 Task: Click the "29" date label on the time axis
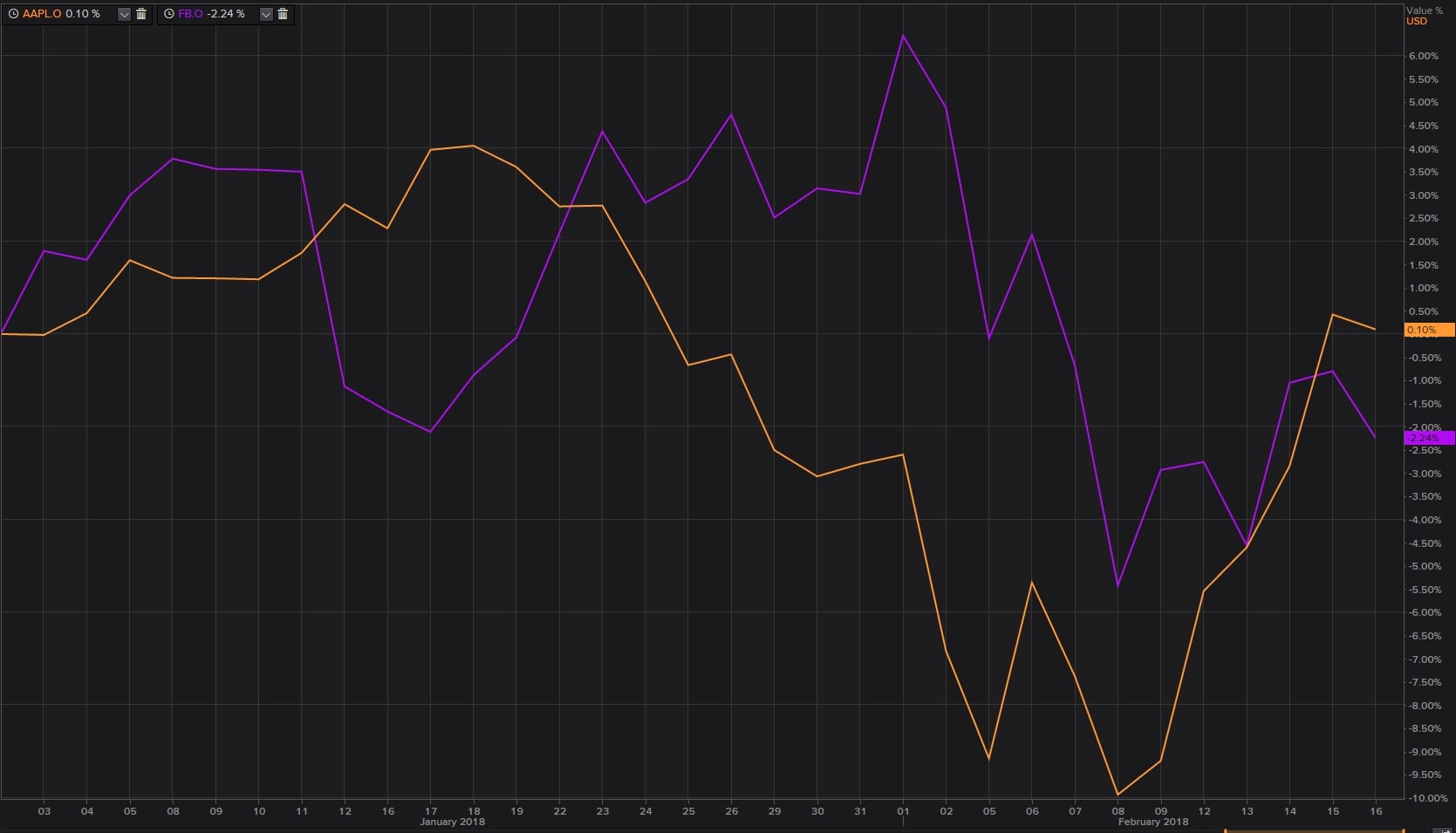[775, 811]
